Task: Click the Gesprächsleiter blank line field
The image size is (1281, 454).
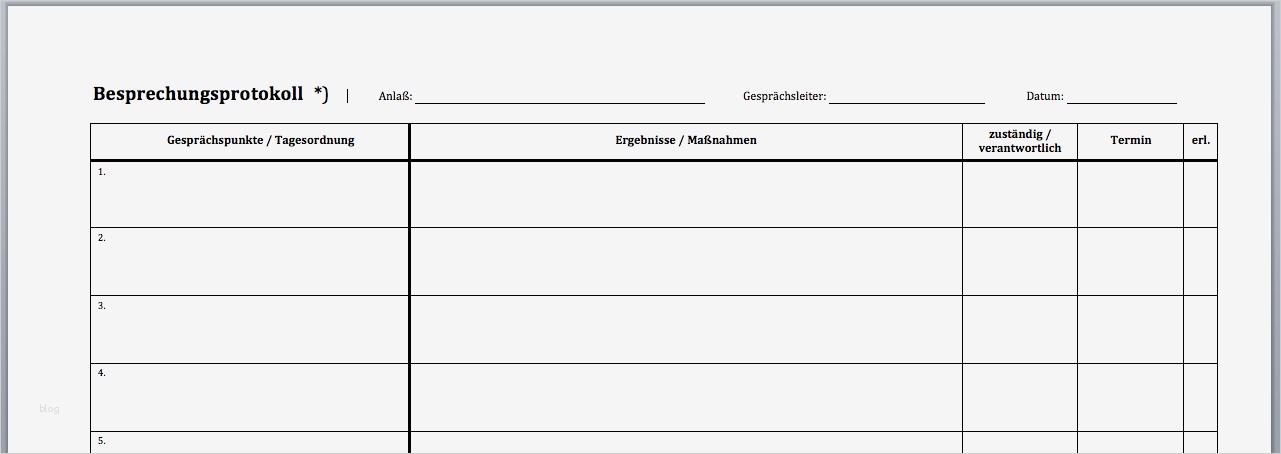Action: click(x=906, y=97)
